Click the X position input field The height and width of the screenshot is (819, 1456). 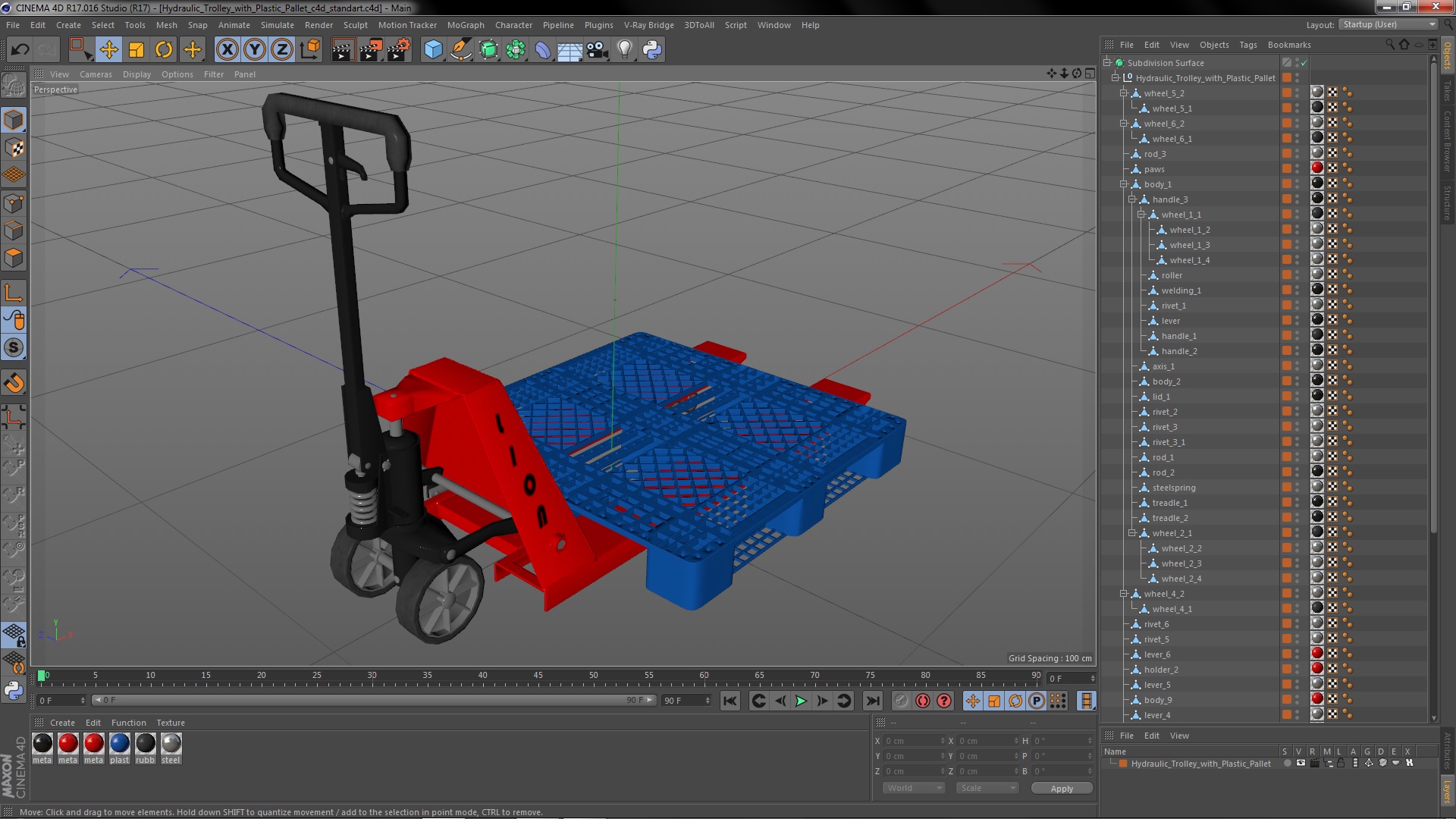point(910,740)
